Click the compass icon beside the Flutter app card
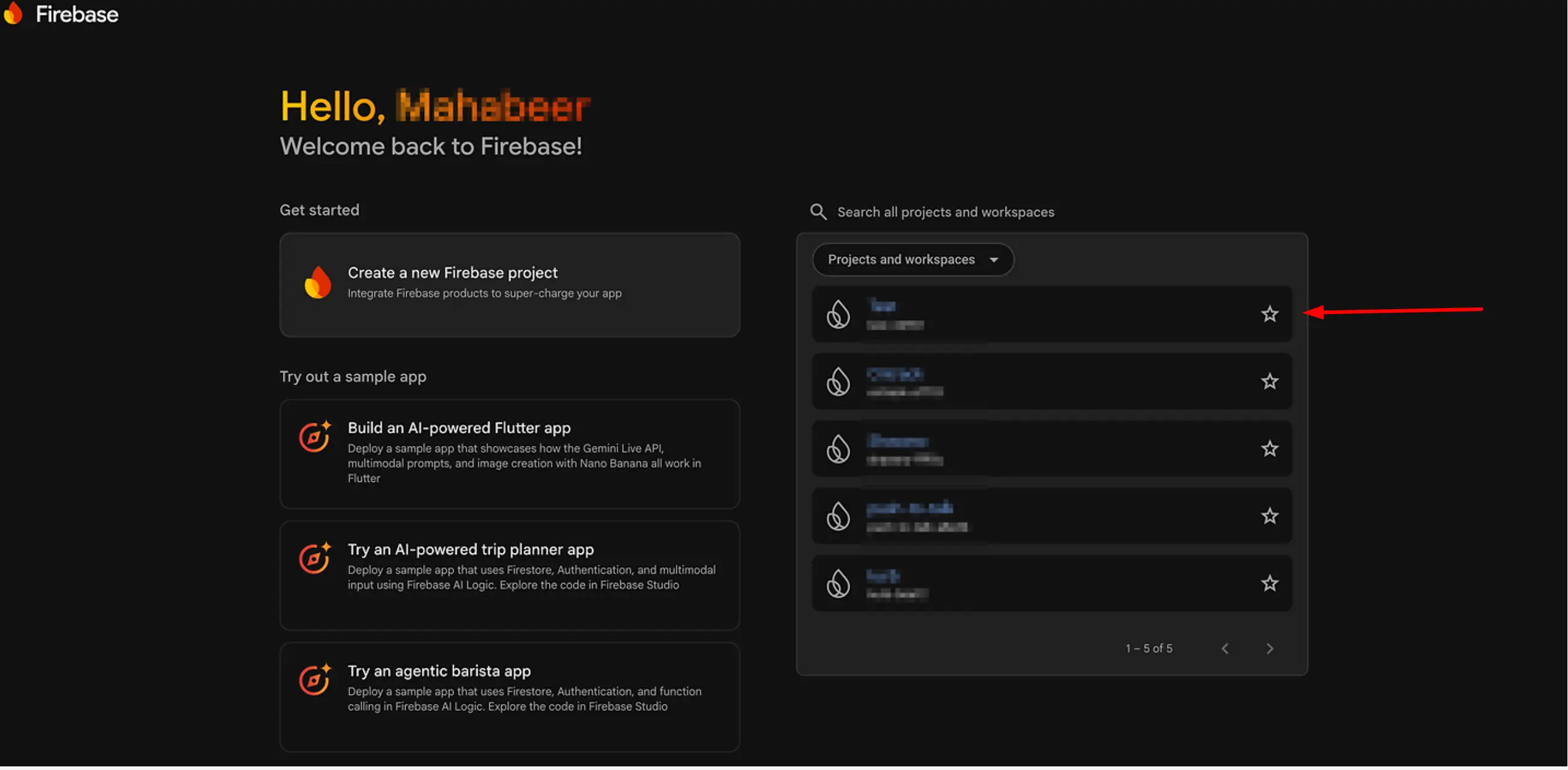Image resolution: width=1568 pixels, height=770 pixels. click(313, 437)
